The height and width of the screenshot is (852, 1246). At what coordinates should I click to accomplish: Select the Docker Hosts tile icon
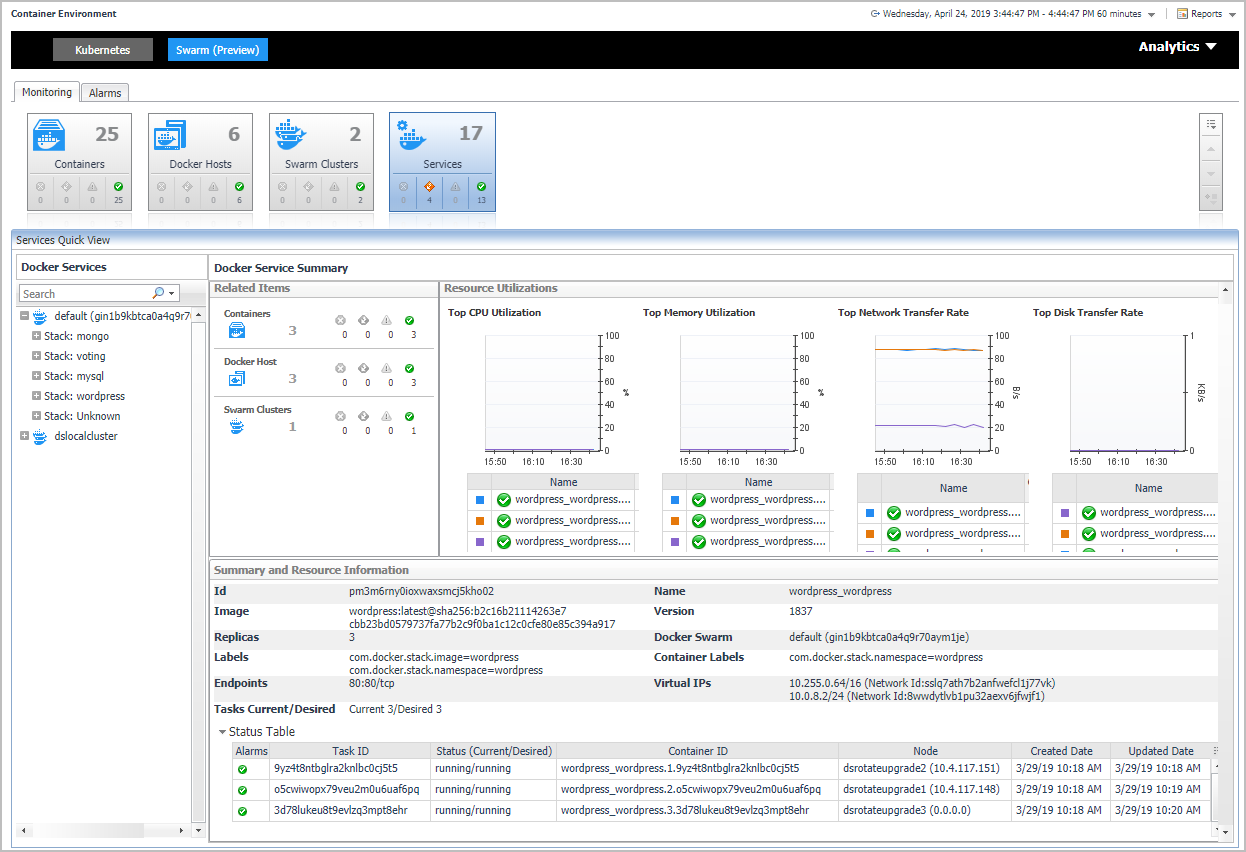[170, 135]
